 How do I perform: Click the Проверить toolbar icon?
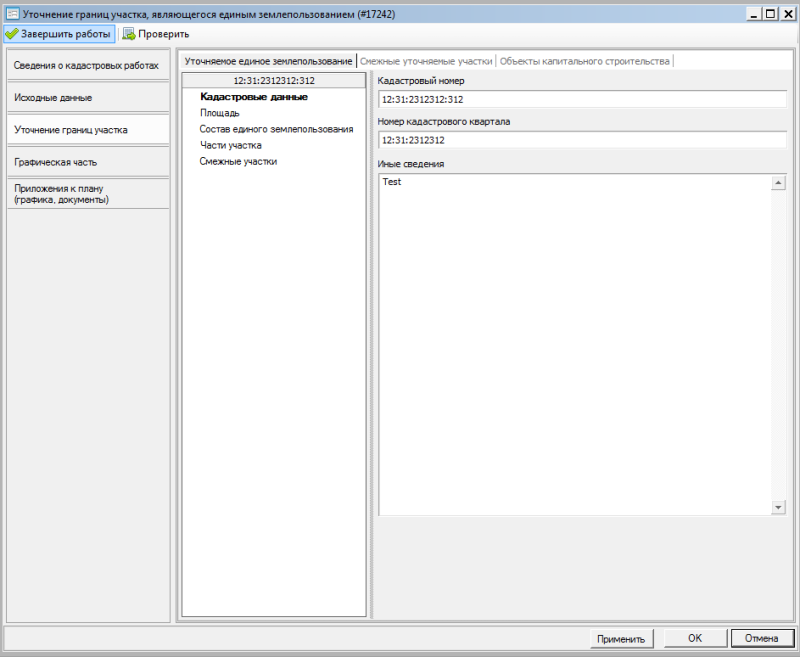(x=129, y=34)
